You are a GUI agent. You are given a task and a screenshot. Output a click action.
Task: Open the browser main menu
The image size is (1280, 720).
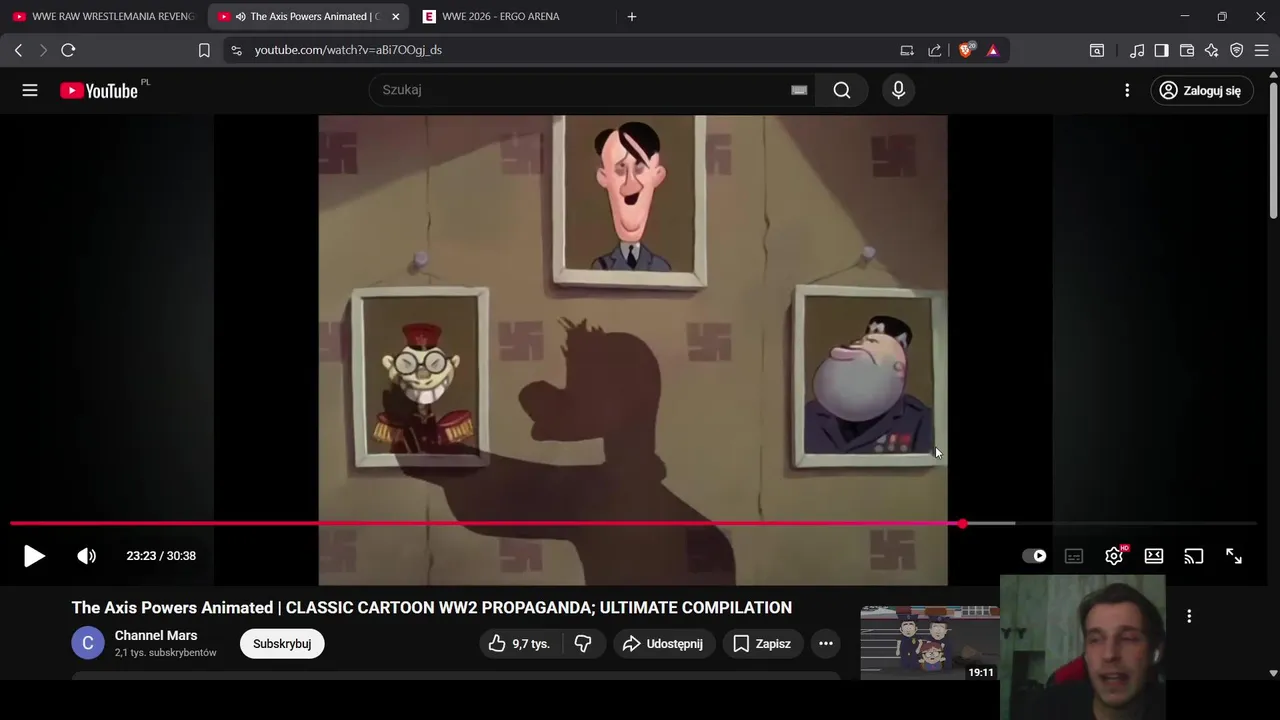[x=1261, y=50]
